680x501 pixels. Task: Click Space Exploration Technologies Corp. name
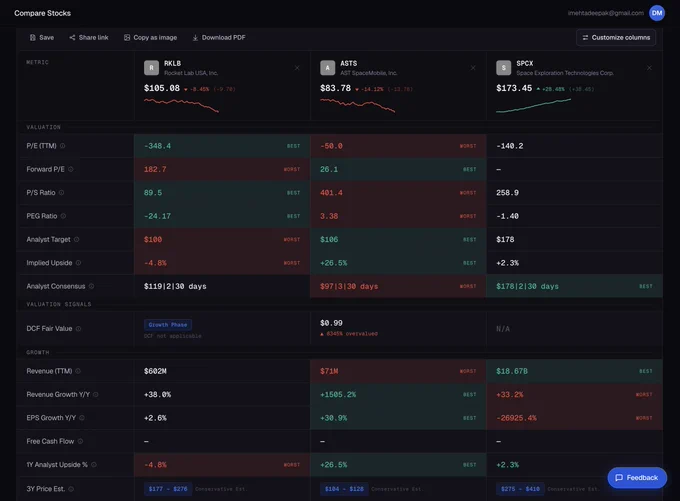point(565,73)
